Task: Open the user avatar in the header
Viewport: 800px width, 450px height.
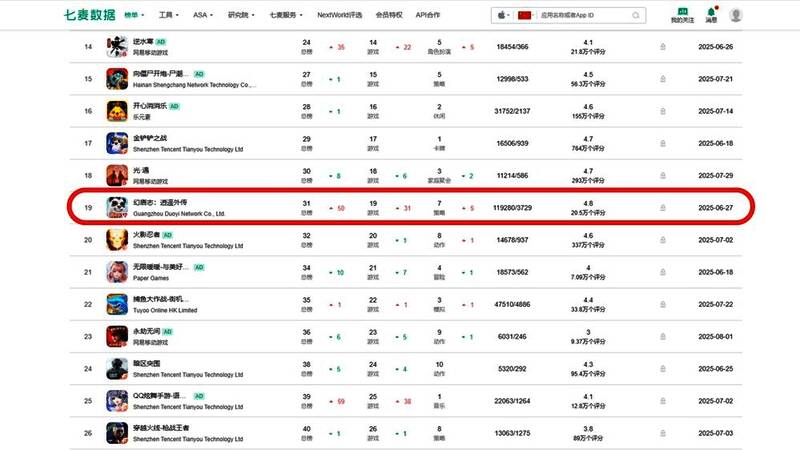Action: point(735,15)
